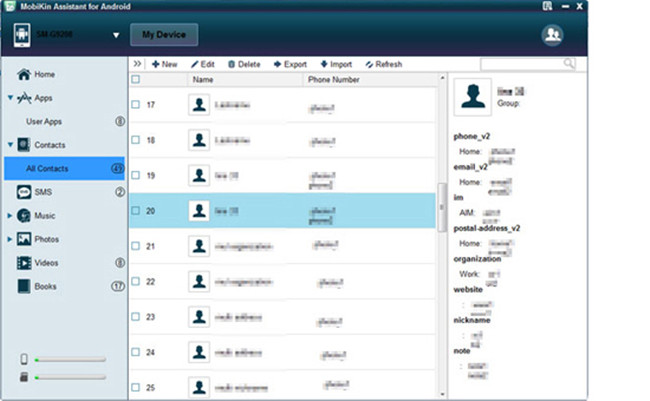Select All Contacts in the sidebar

click(x=64, y=168)
